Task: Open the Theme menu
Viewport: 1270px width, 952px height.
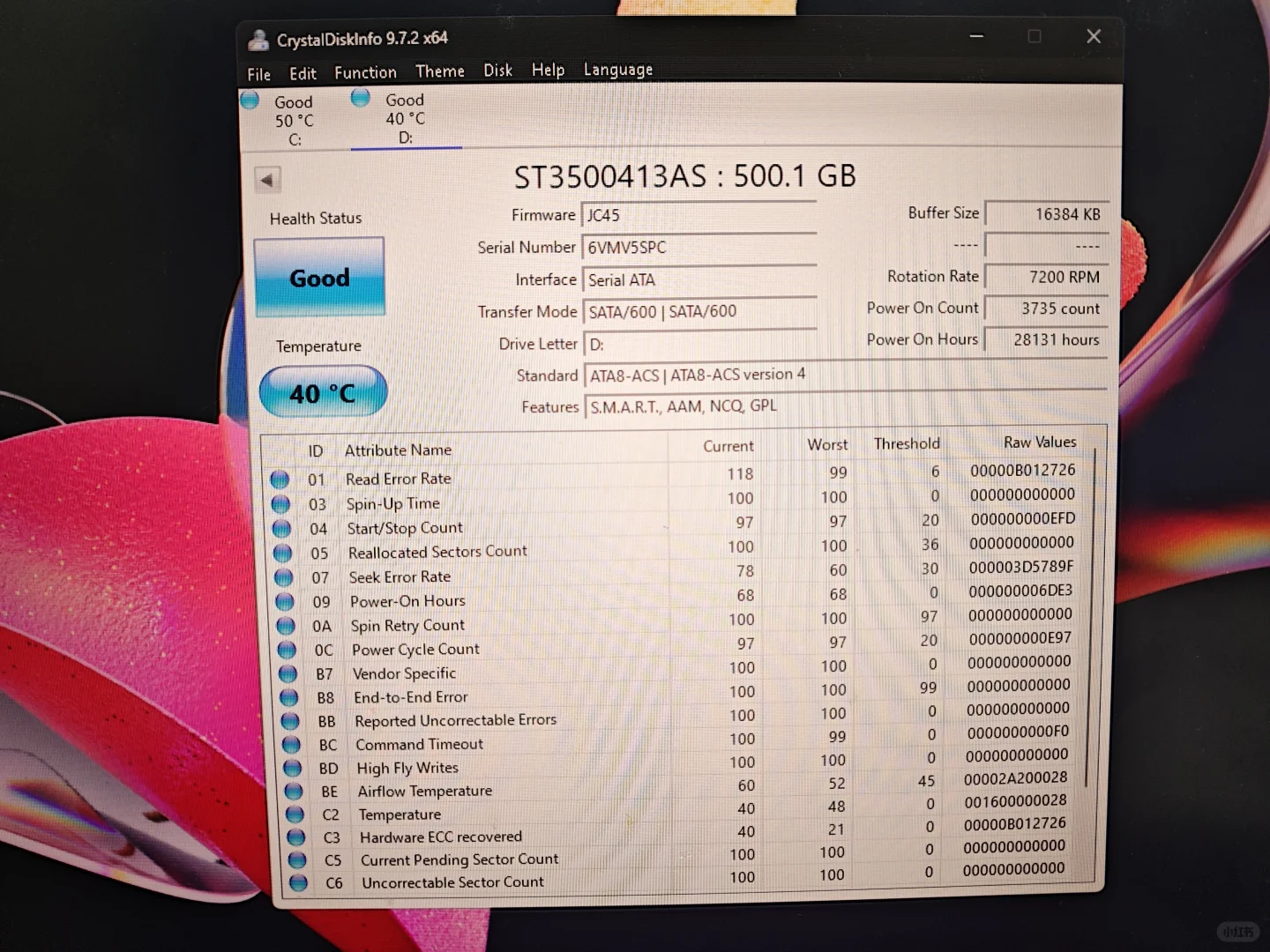Action: (439, 71)
